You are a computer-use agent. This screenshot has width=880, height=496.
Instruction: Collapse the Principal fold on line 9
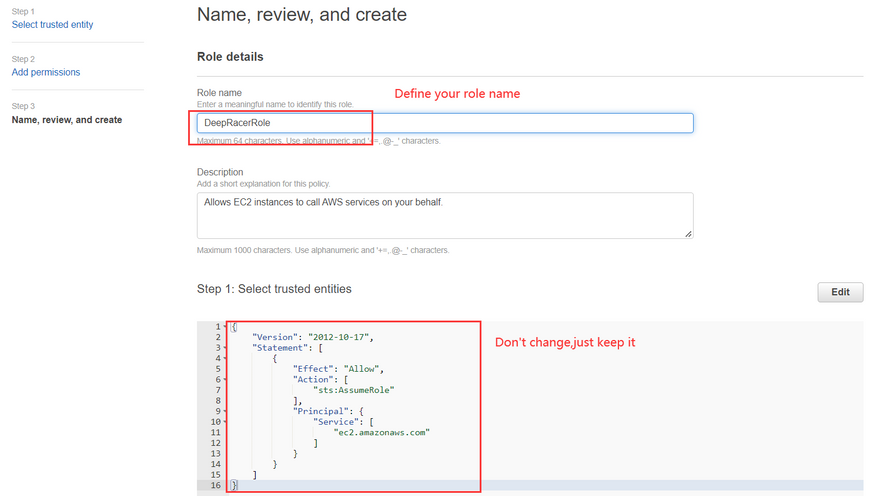pyautogui.click(x=225, y=411)
